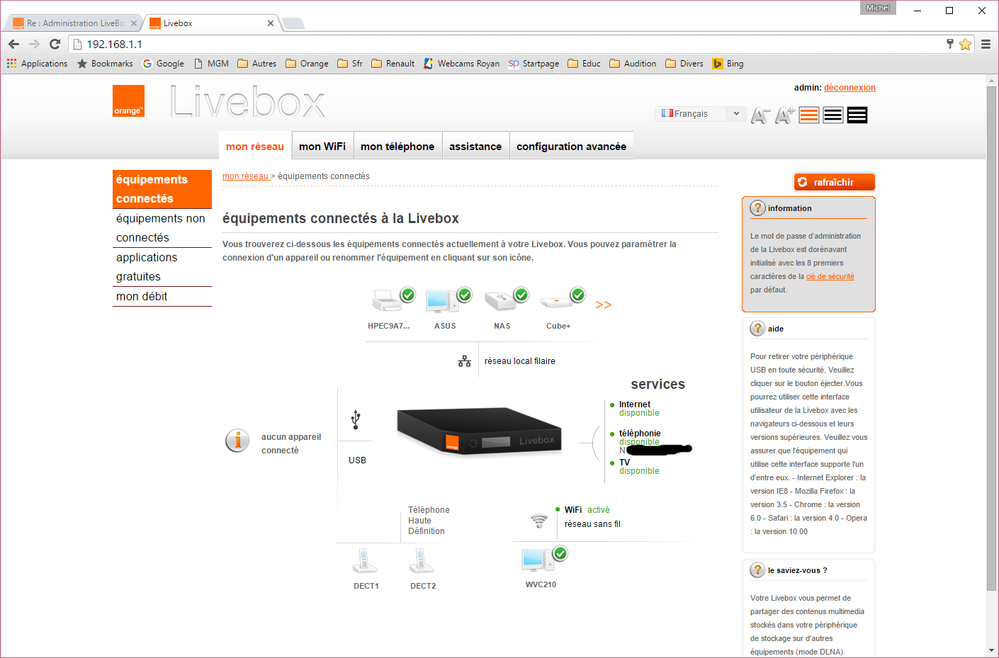Screen dimensions: 999x658
Task: Open the Chrome menu hamburger icon
Action: pyautogui.click(x=986, y=44)
